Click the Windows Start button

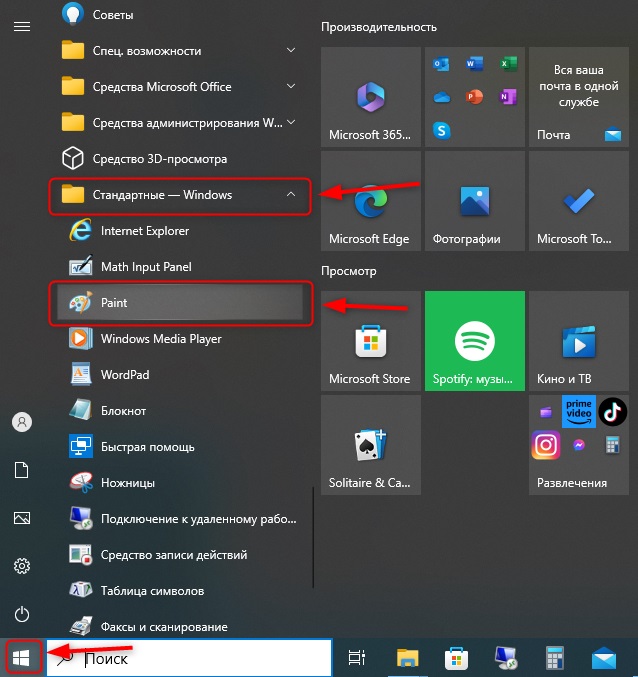point(22,658)
